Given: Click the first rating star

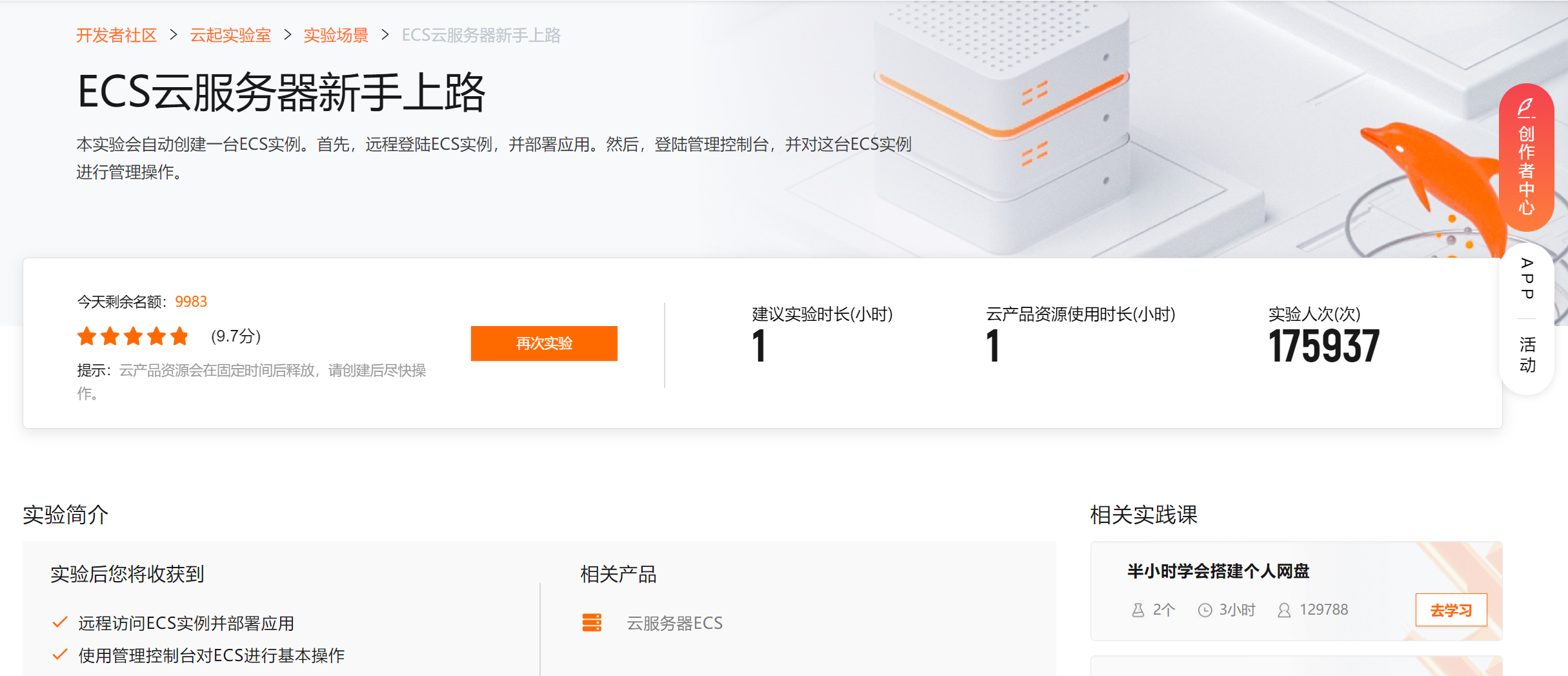Looking at the screenshot, I should pyautogui.click(x=86, y=336).
